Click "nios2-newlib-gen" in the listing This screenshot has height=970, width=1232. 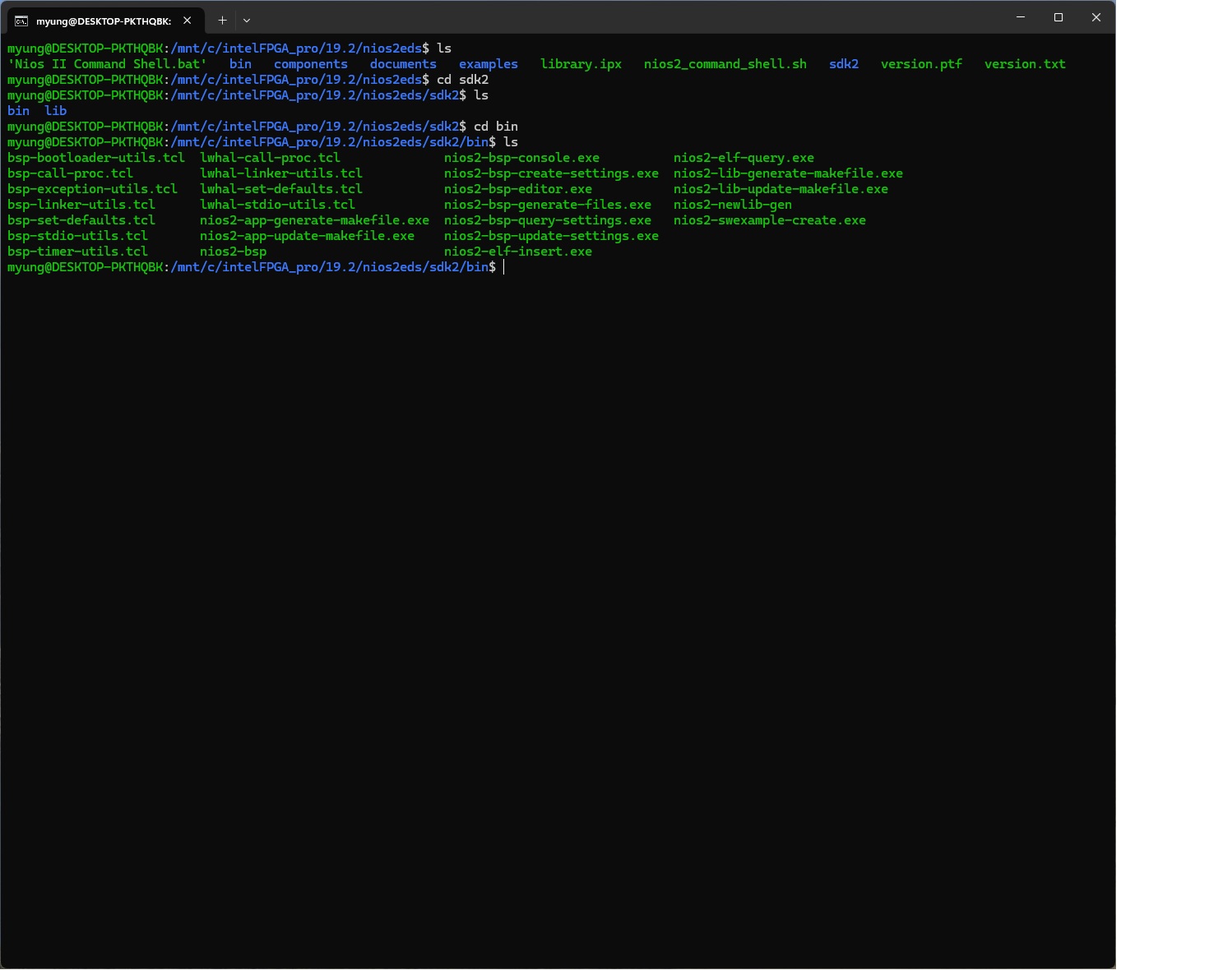coord(733,205)
